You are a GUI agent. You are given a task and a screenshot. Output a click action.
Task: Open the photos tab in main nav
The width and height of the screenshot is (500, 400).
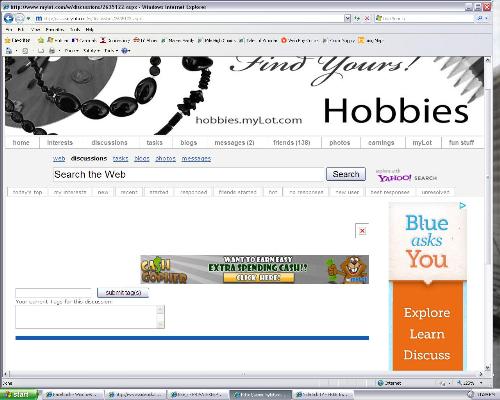coord(340,143)
